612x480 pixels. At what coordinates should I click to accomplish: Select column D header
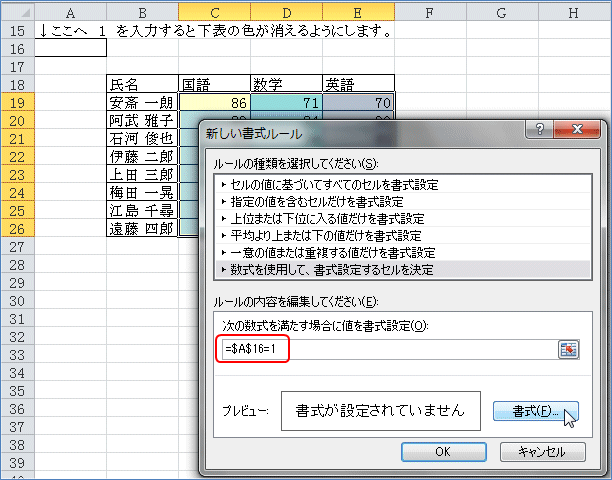coord(286,12)
